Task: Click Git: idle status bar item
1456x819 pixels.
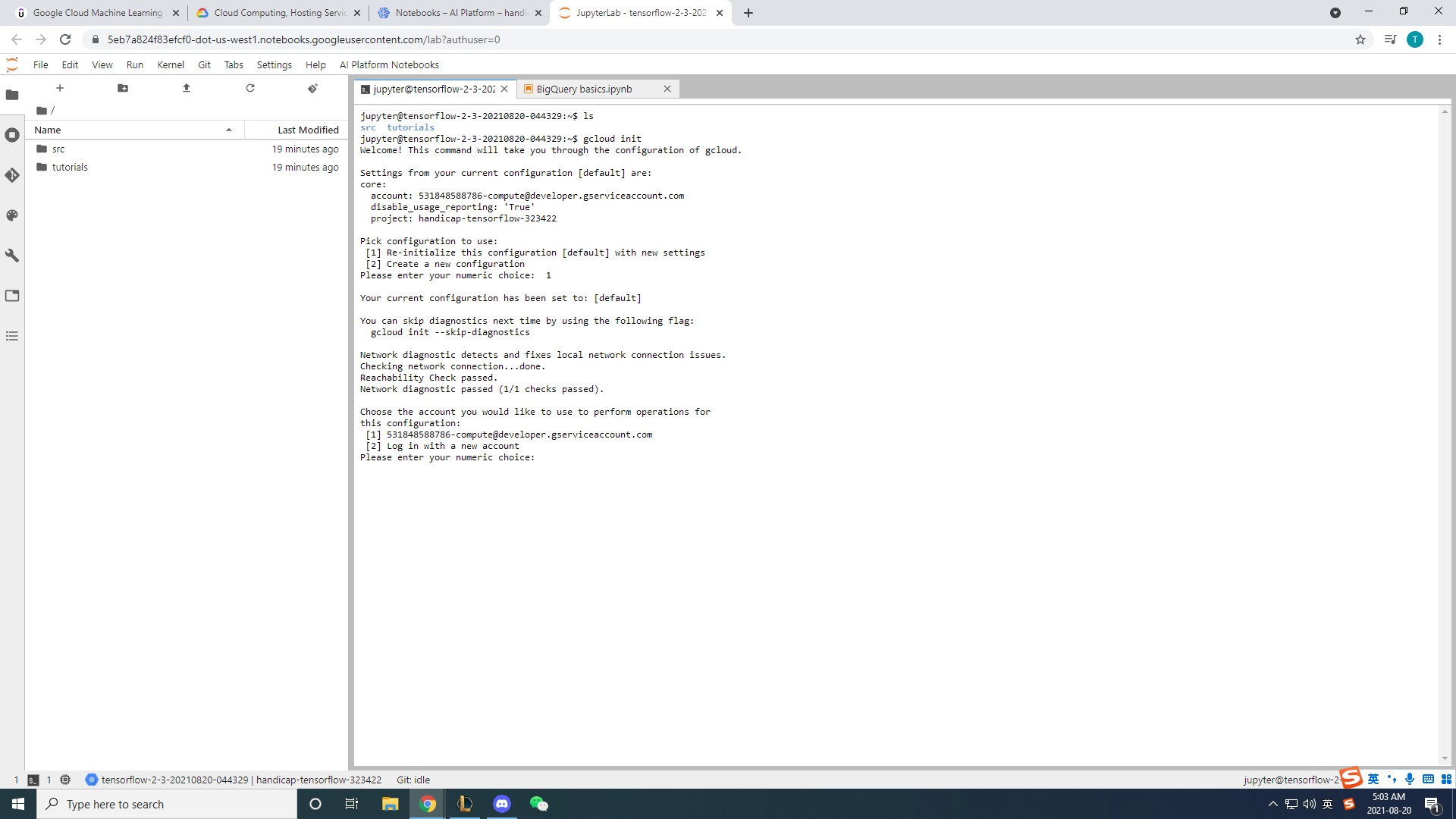Action: click(413, 780)
